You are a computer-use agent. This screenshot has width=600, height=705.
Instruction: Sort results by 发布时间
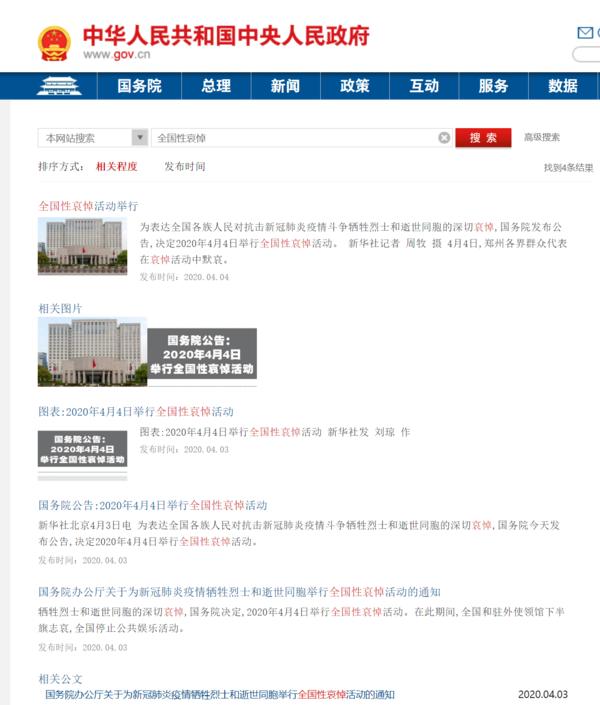[185, 166]
